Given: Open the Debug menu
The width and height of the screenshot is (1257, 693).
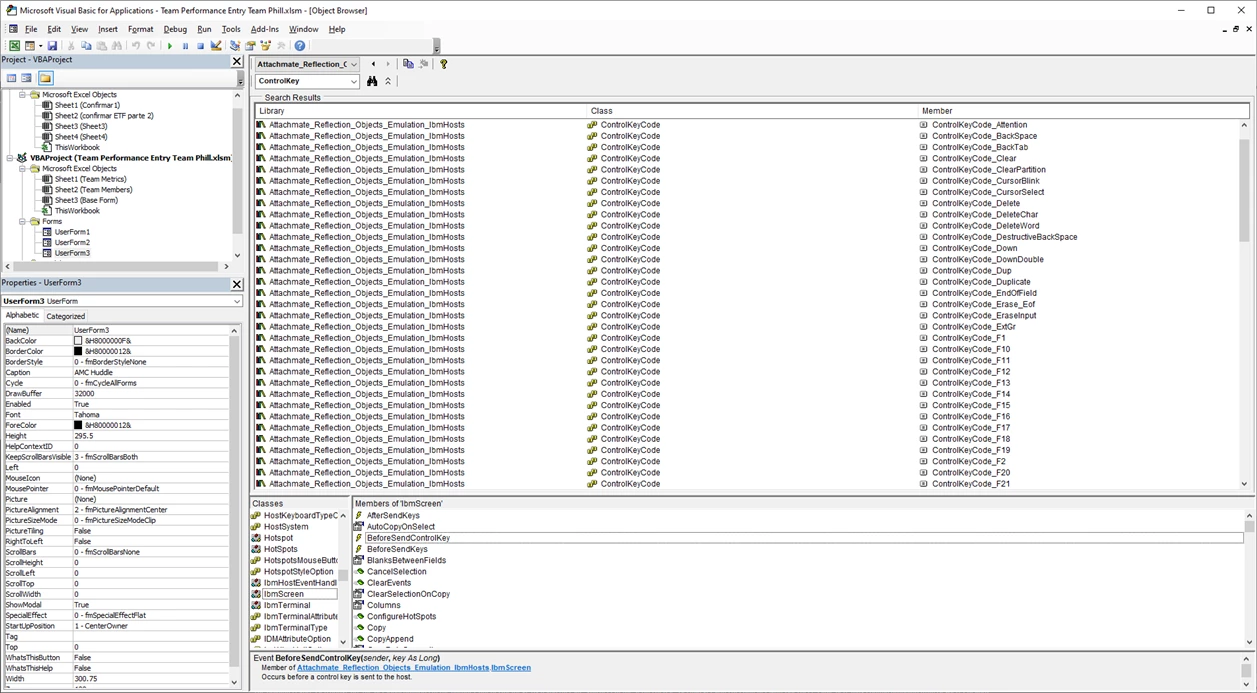Looking at the screenshot, I should [175, 29].
